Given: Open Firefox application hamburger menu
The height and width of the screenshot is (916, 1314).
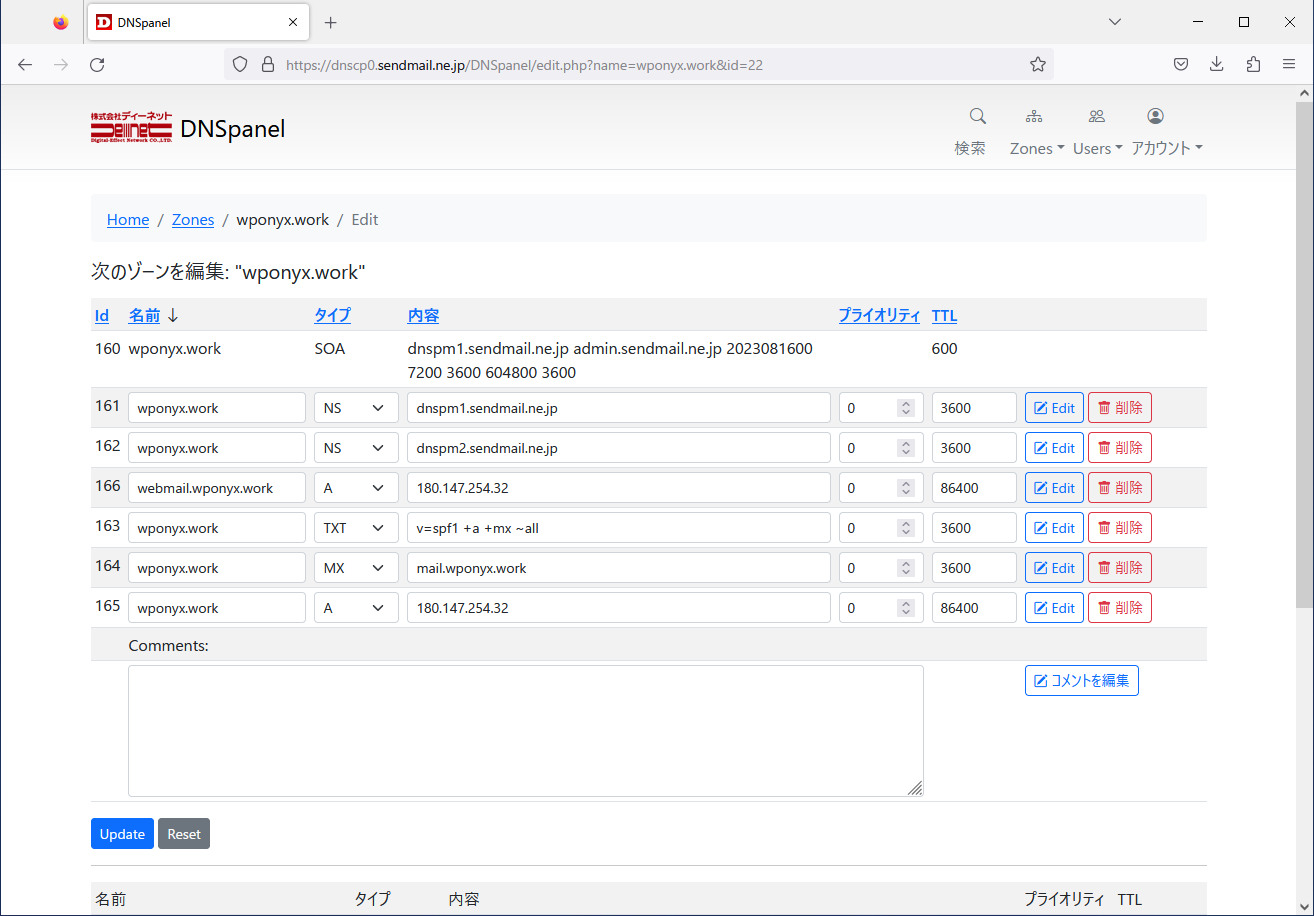Looking at the screenshot, I should (x=1289, y=64).
